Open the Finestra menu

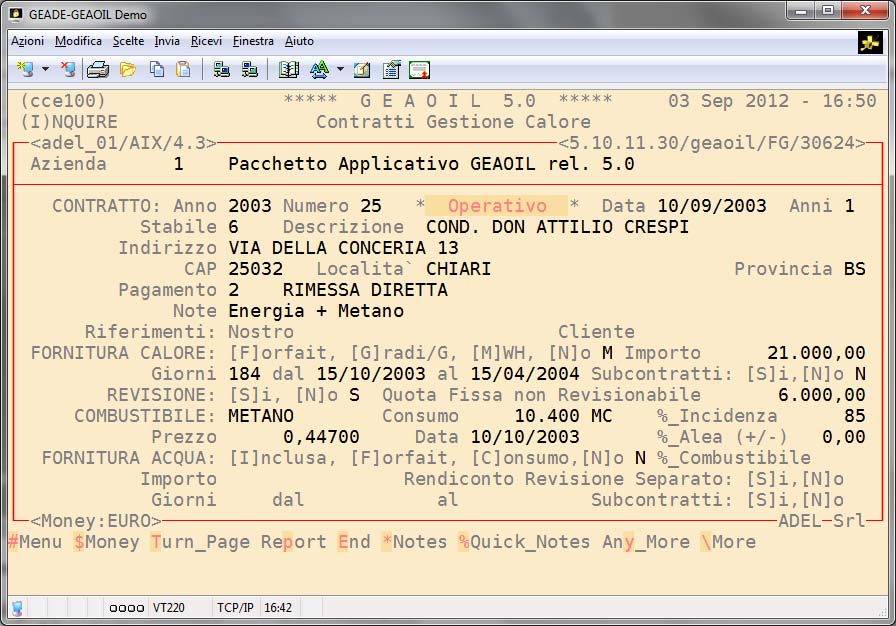(x=253, y=41)
